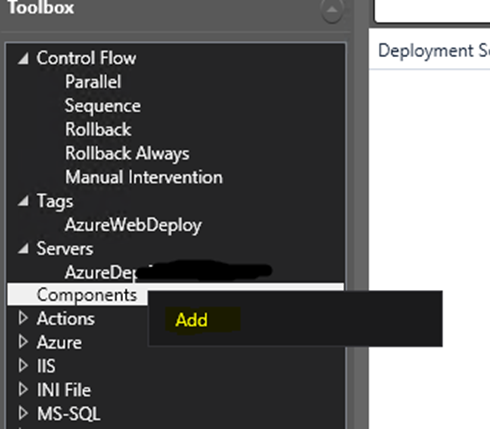The image size is (490, 429).
Task: Select the Manual Intervention item
Action: tap(144, 177)
